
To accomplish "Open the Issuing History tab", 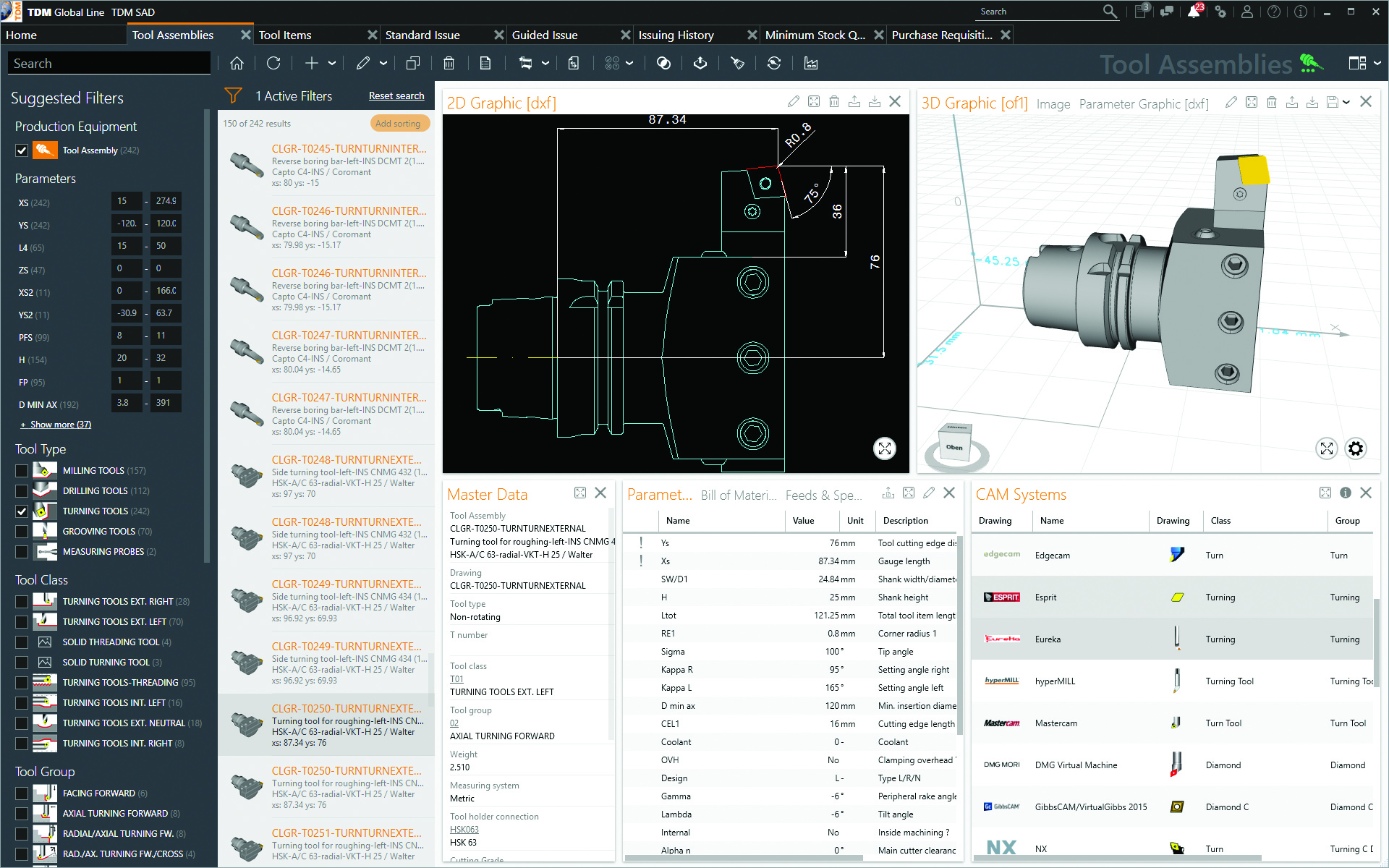I will [676, 35].
